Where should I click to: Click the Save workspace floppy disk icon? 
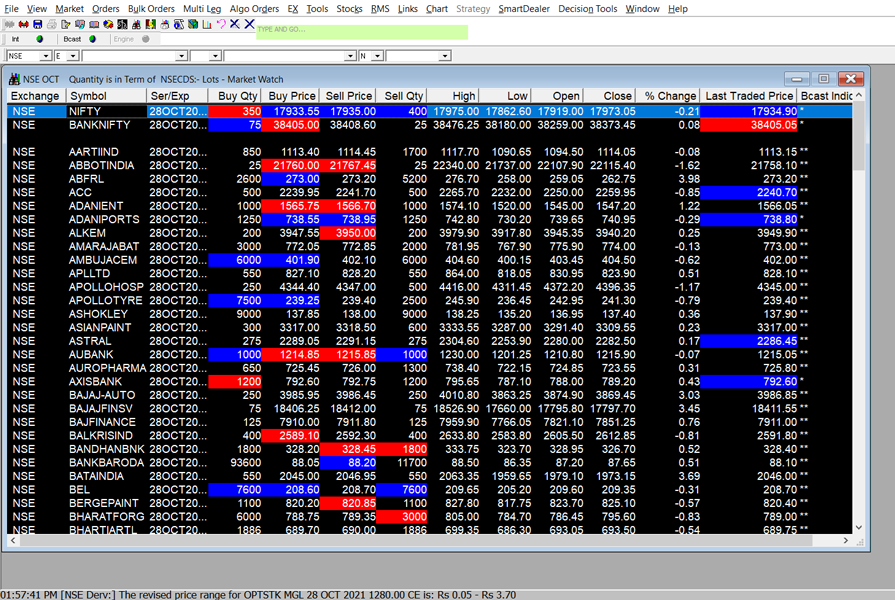pyautogui.click(x=37, y=28)
